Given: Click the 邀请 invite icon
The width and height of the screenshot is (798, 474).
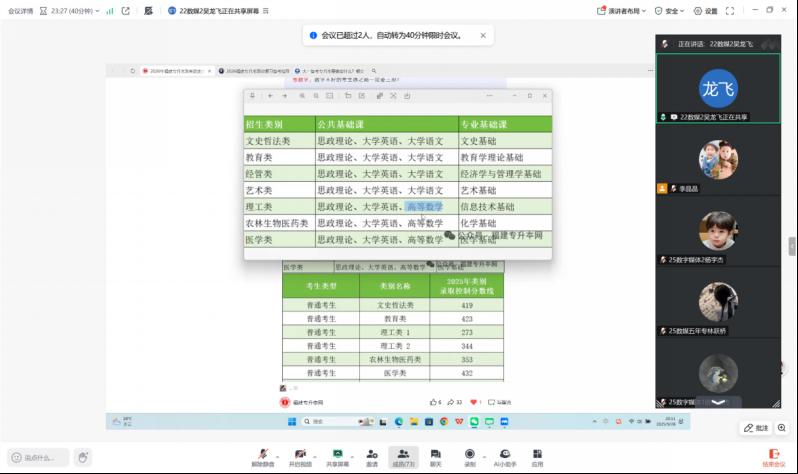Looking at the screenshot, I should coord(371,456).
